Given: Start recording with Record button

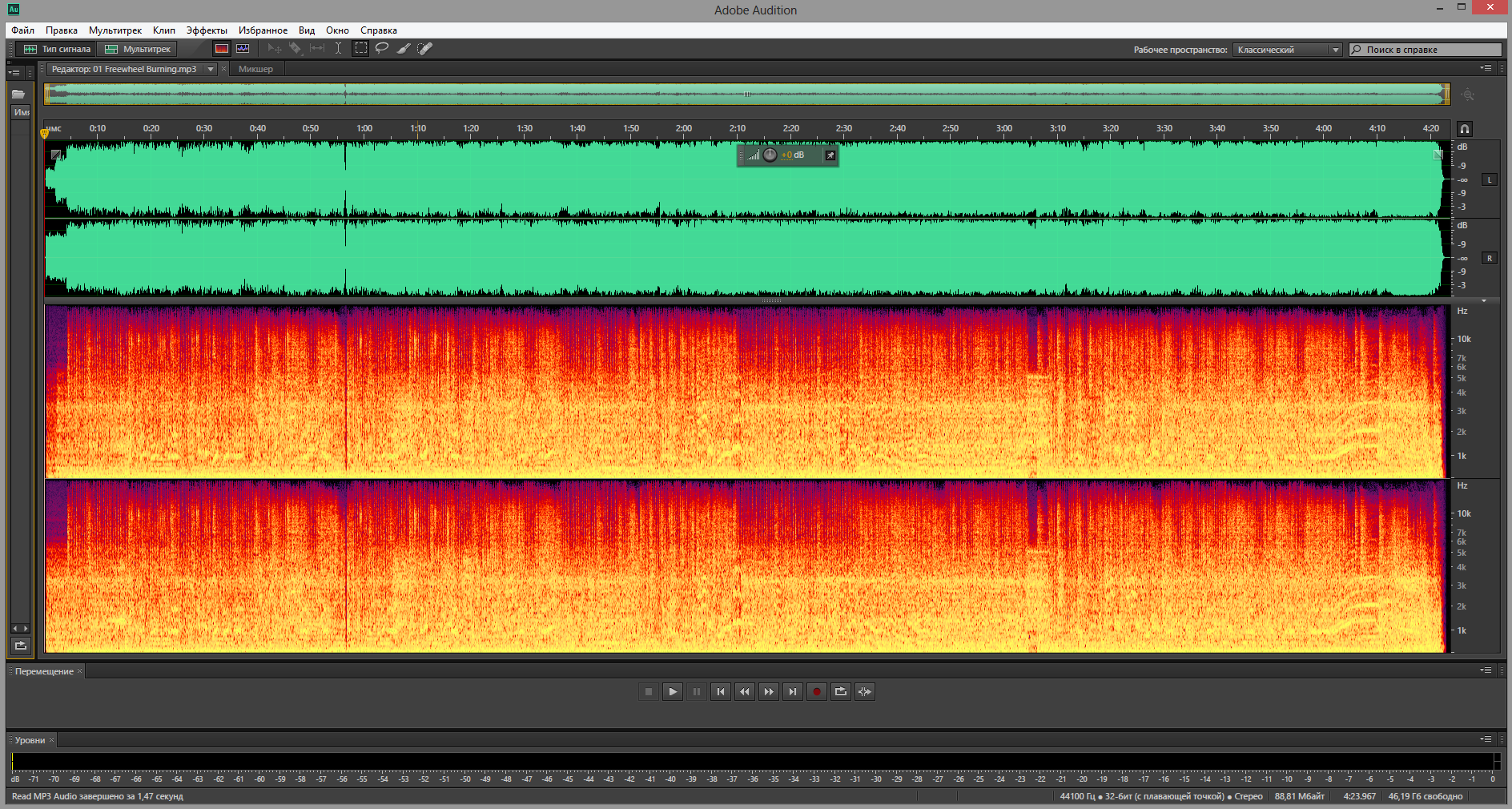Looking at the screenshot, I should point(817,691).
